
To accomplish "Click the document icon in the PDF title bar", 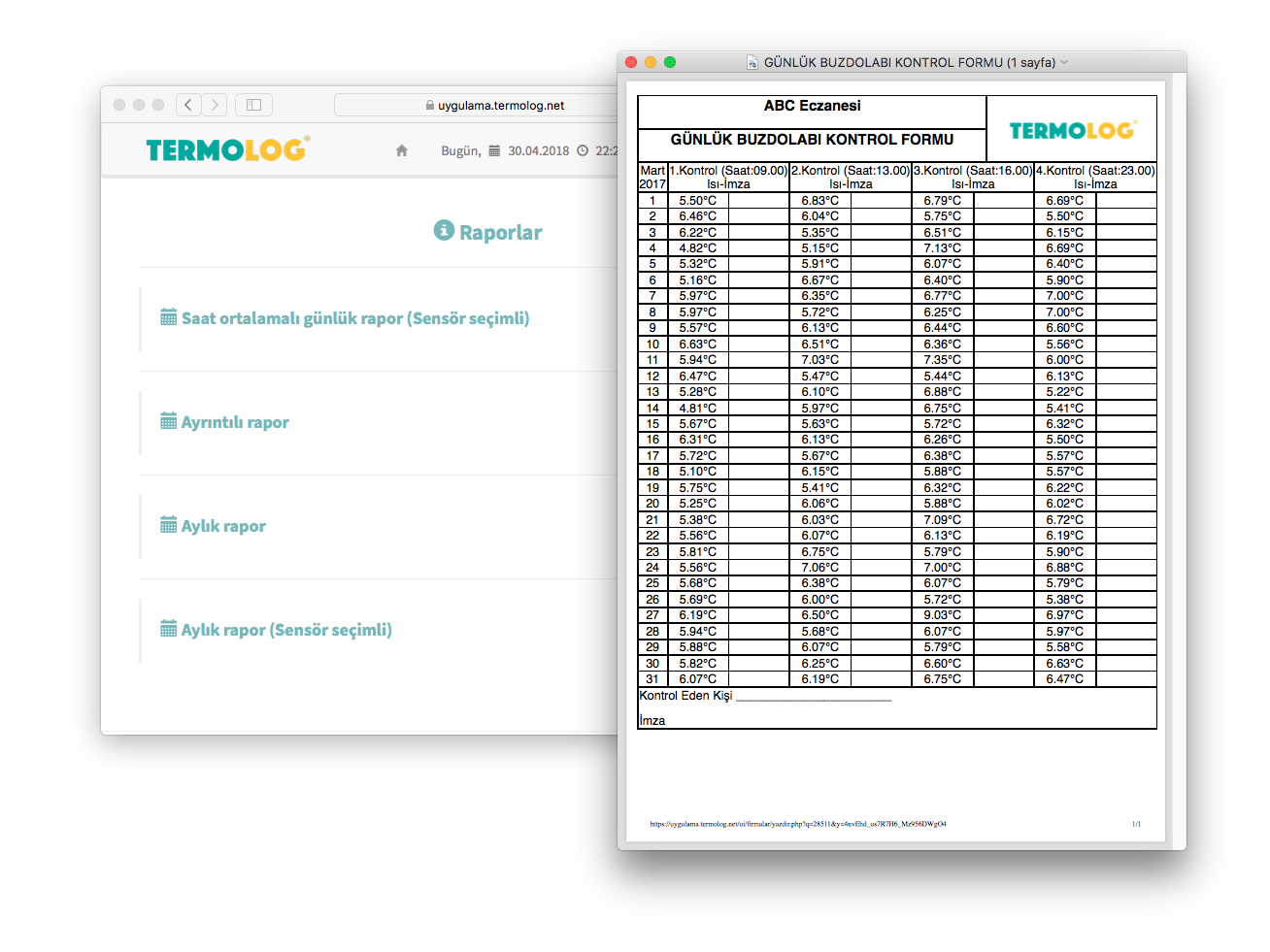I will [x=752, y=62].
